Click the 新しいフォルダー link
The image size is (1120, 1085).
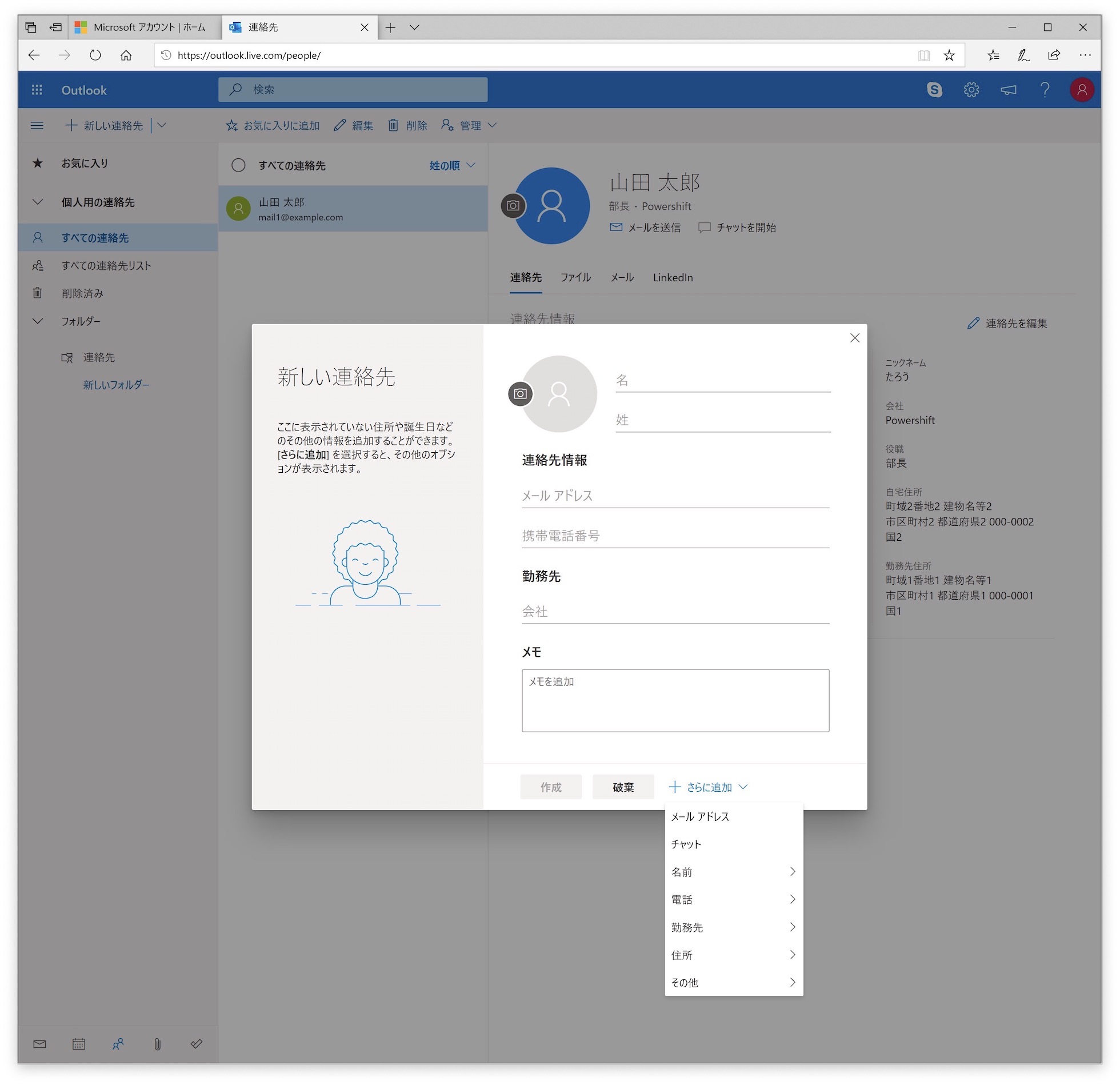pos(116,385)
